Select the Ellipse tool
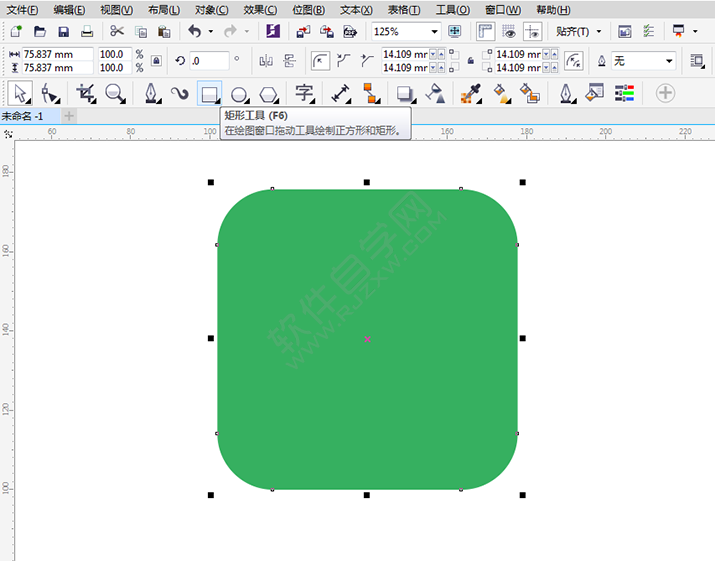 tap(239, 94)
